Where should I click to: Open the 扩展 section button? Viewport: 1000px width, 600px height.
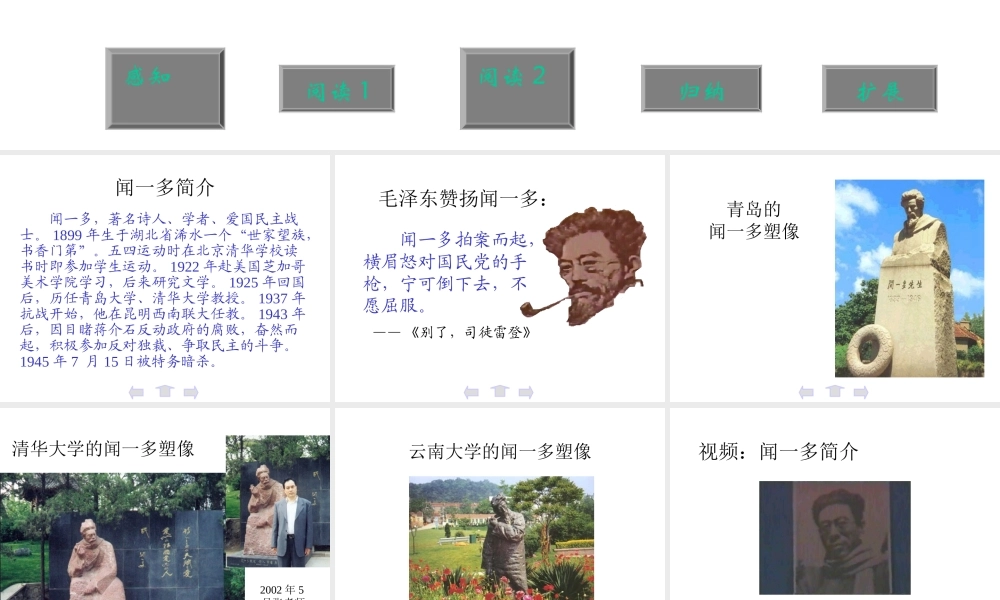click(x=879, y=89)
